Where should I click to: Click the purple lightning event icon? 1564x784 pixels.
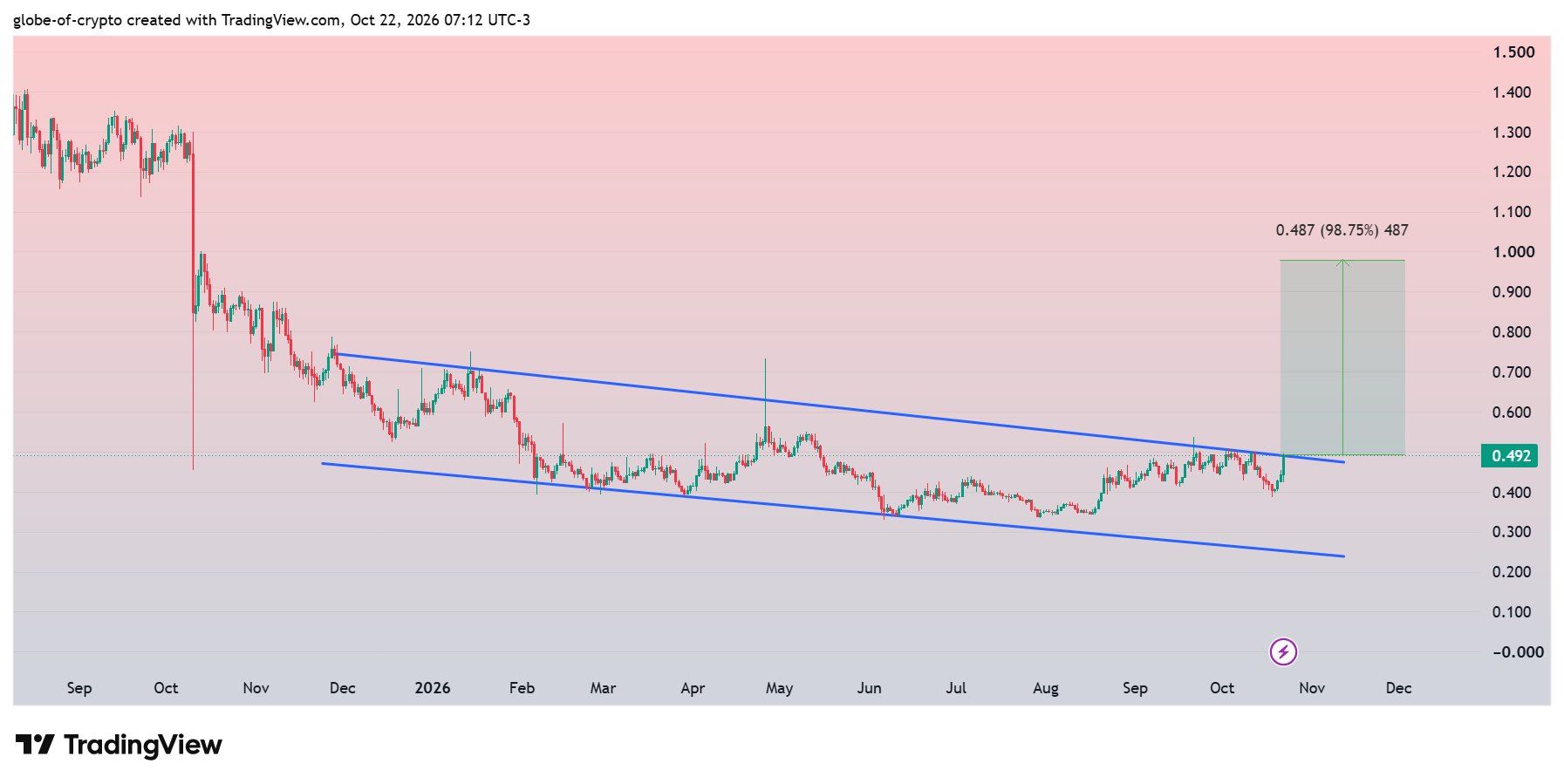click(1283, 651)
